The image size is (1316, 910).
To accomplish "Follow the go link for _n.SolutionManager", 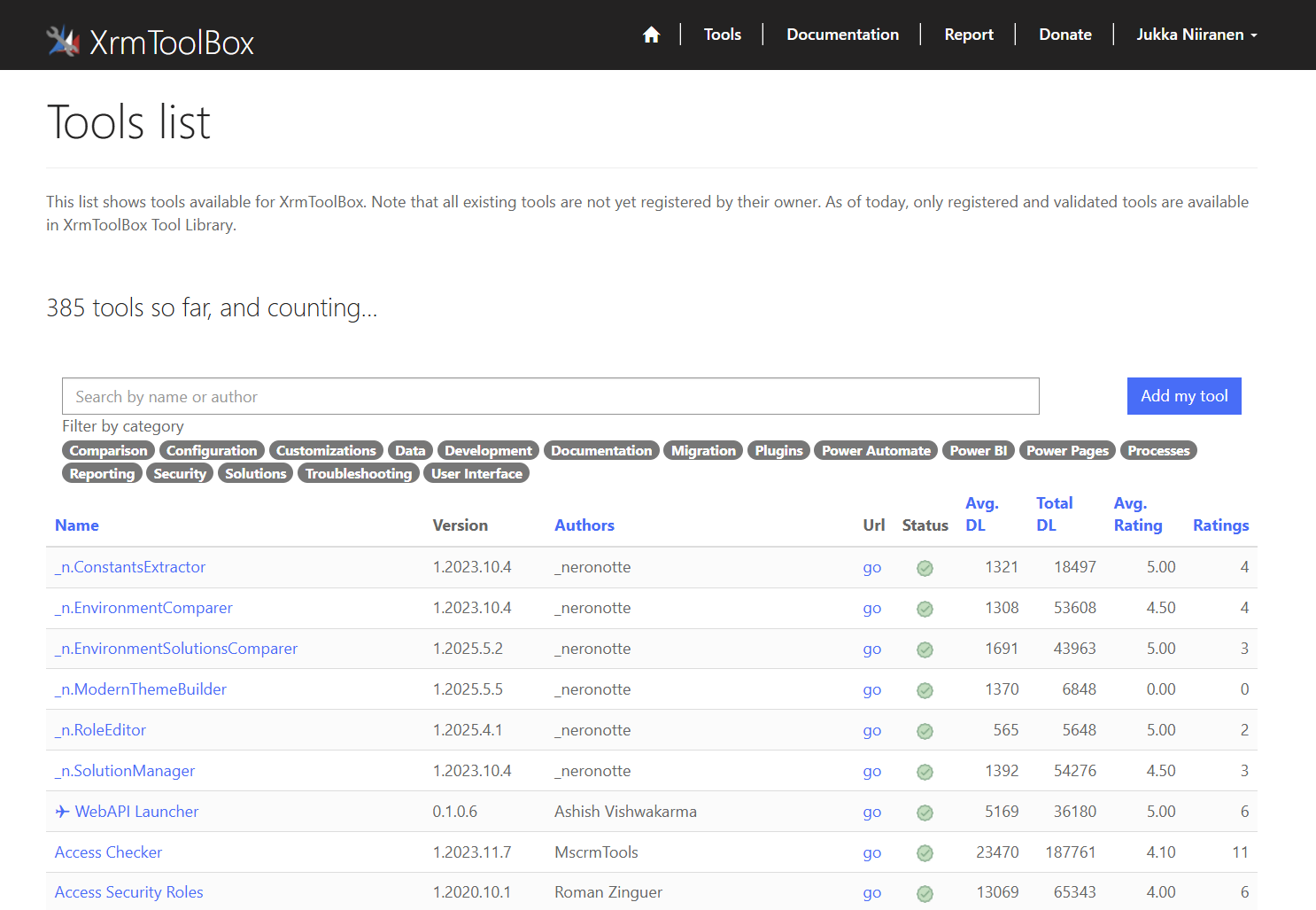I will [871, 771].
